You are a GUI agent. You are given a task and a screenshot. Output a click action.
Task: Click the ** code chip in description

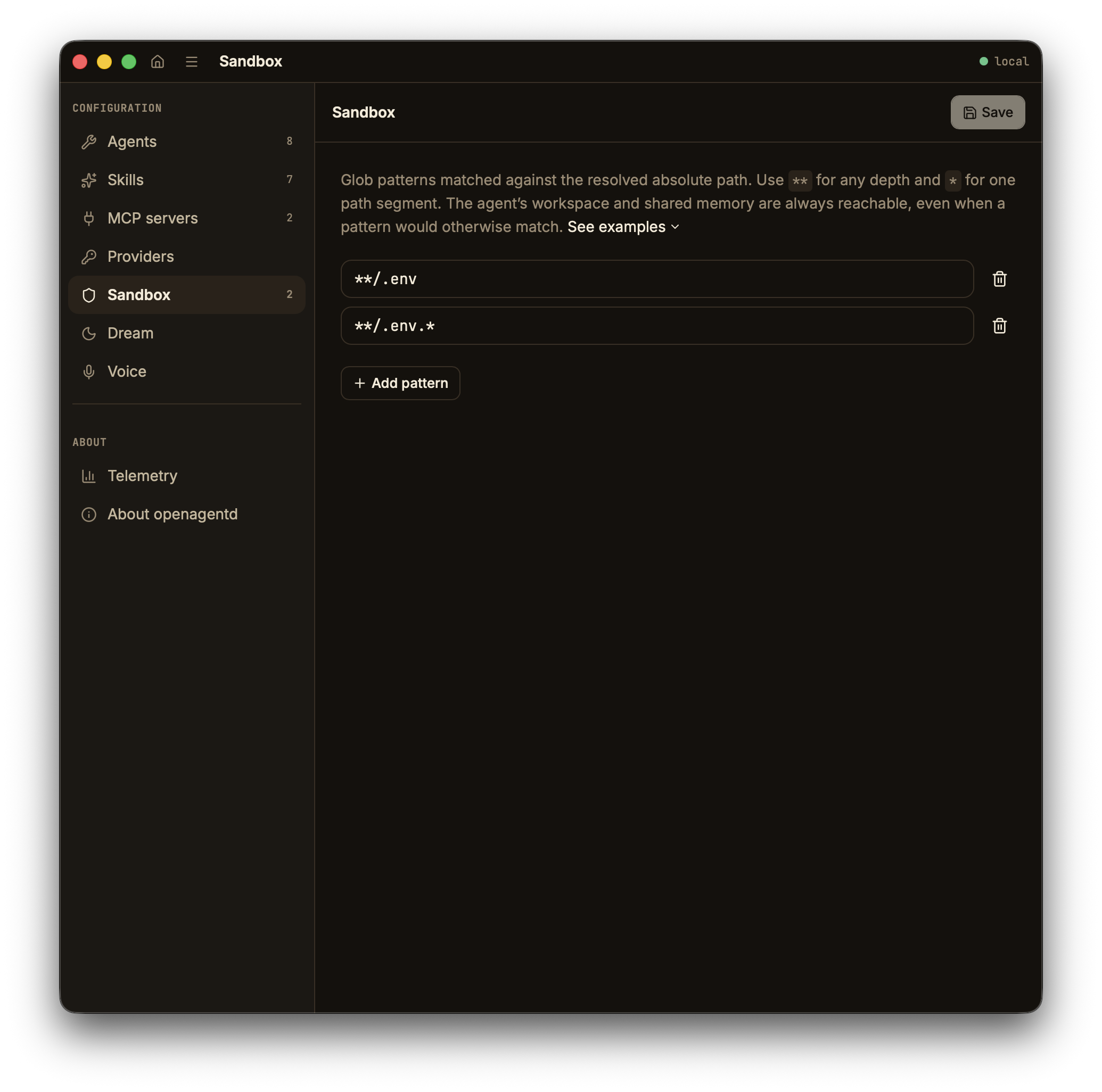tap(800, 181)
